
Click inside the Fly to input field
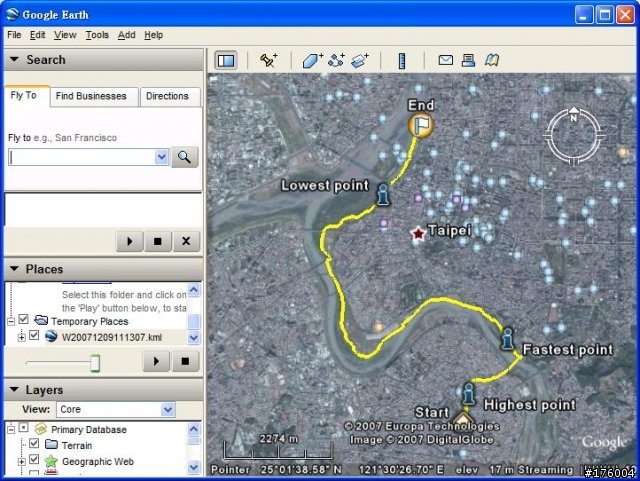coord(82,157)
